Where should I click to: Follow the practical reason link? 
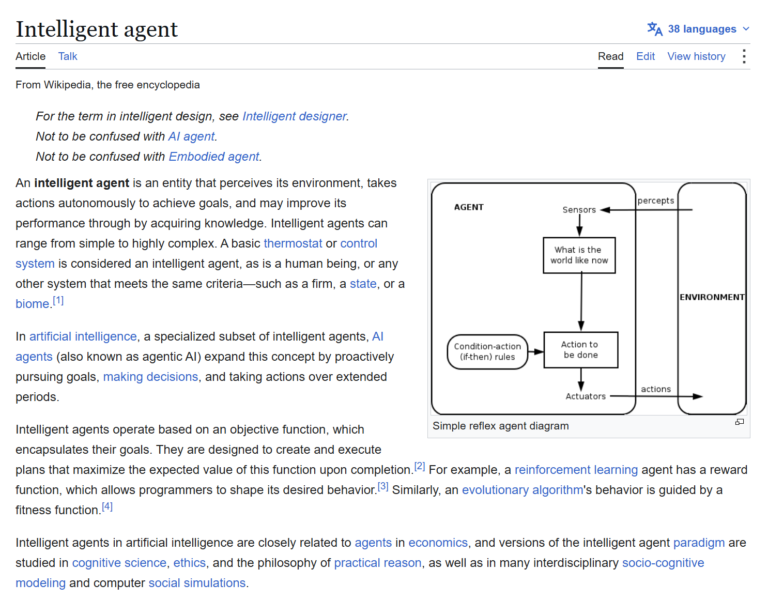pos(378,563)
